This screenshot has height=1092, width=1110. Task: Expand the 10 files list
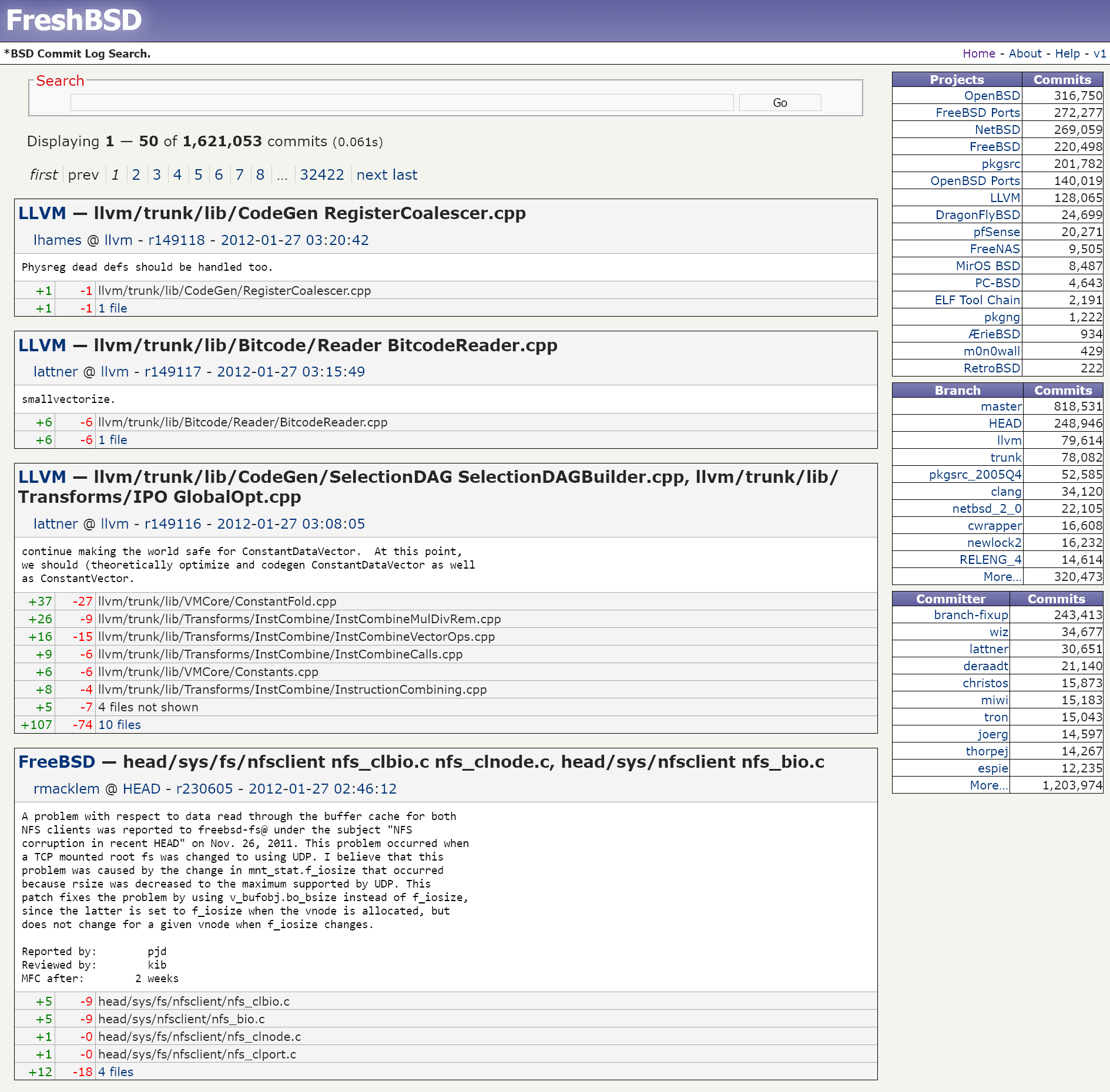119,725
